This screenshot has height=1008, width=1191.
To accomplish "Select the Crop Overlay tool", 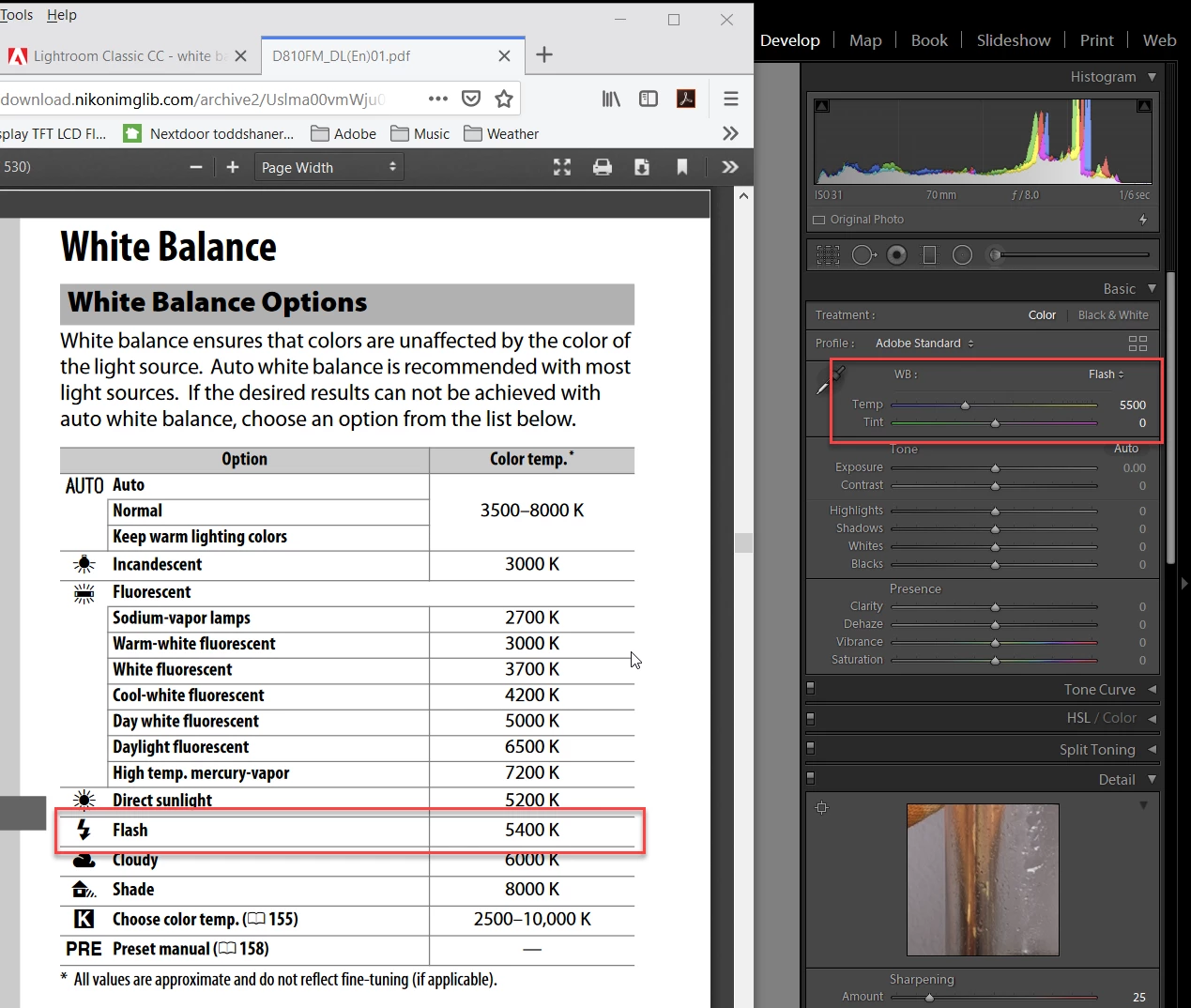I will tap(828, 254).
